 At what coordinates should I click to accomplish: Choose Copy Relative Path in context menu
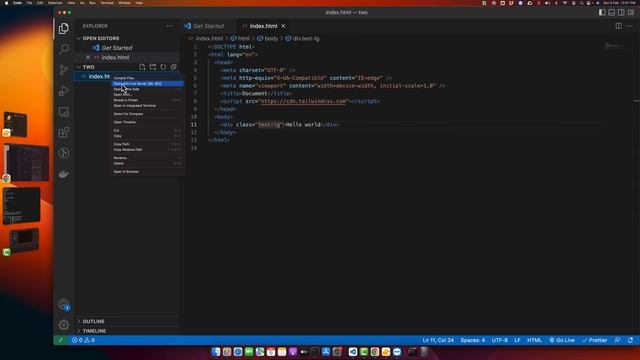(148, 149)
